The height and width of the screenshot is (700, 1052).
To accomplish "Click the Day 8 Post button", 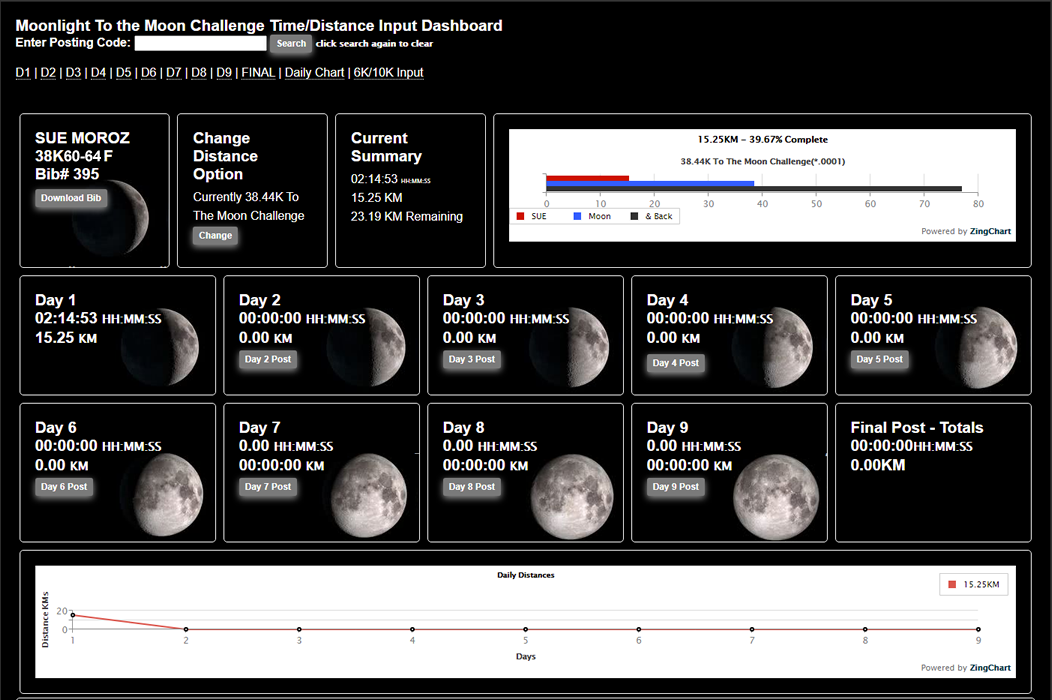I will coord(472,487).
